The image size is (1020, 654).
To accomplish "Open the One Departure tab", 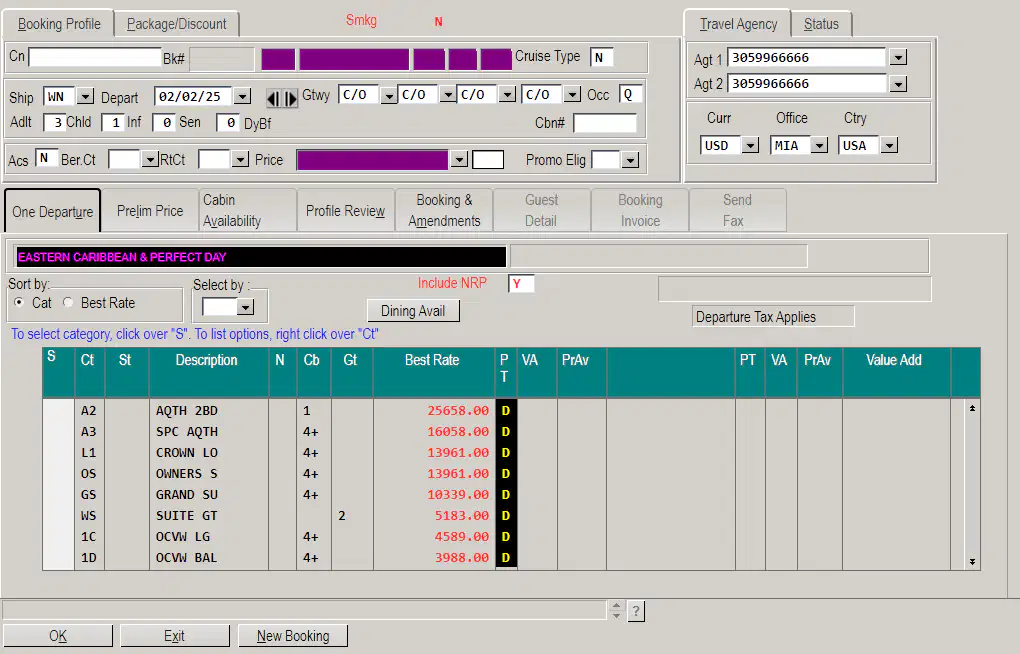I will coord(53,211).
